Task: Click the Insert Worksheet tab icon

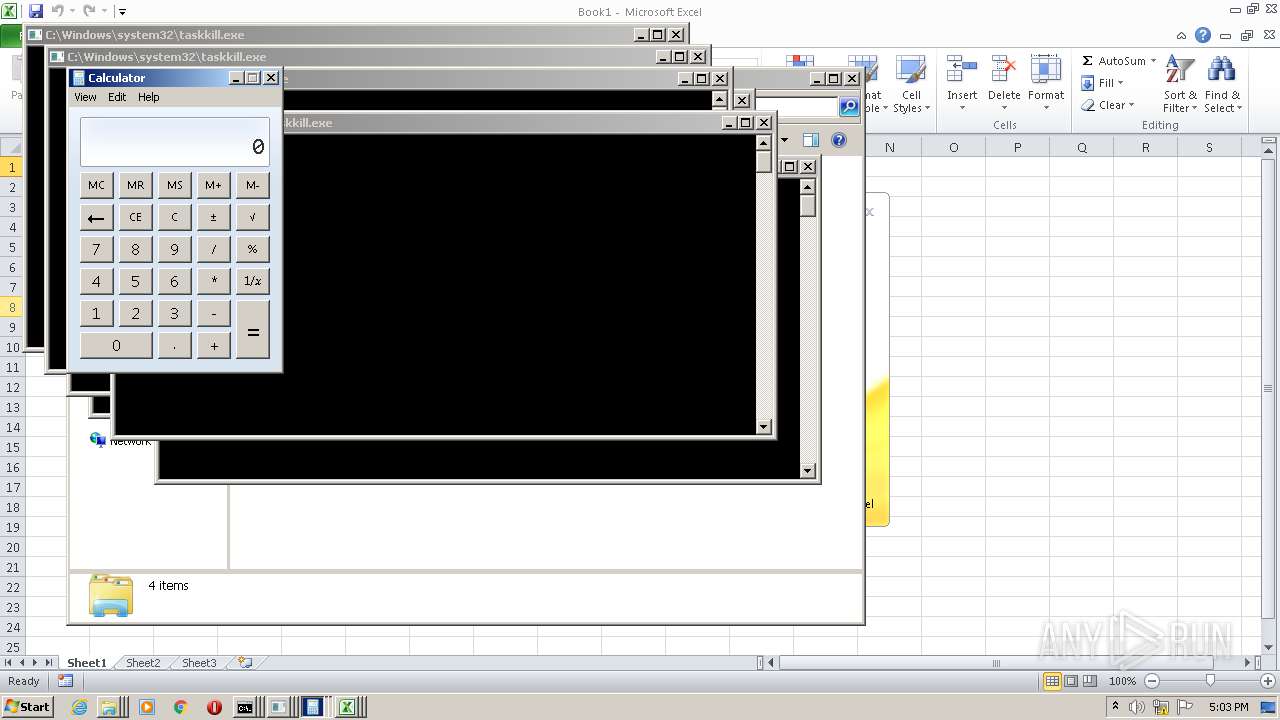Action: 245,662
